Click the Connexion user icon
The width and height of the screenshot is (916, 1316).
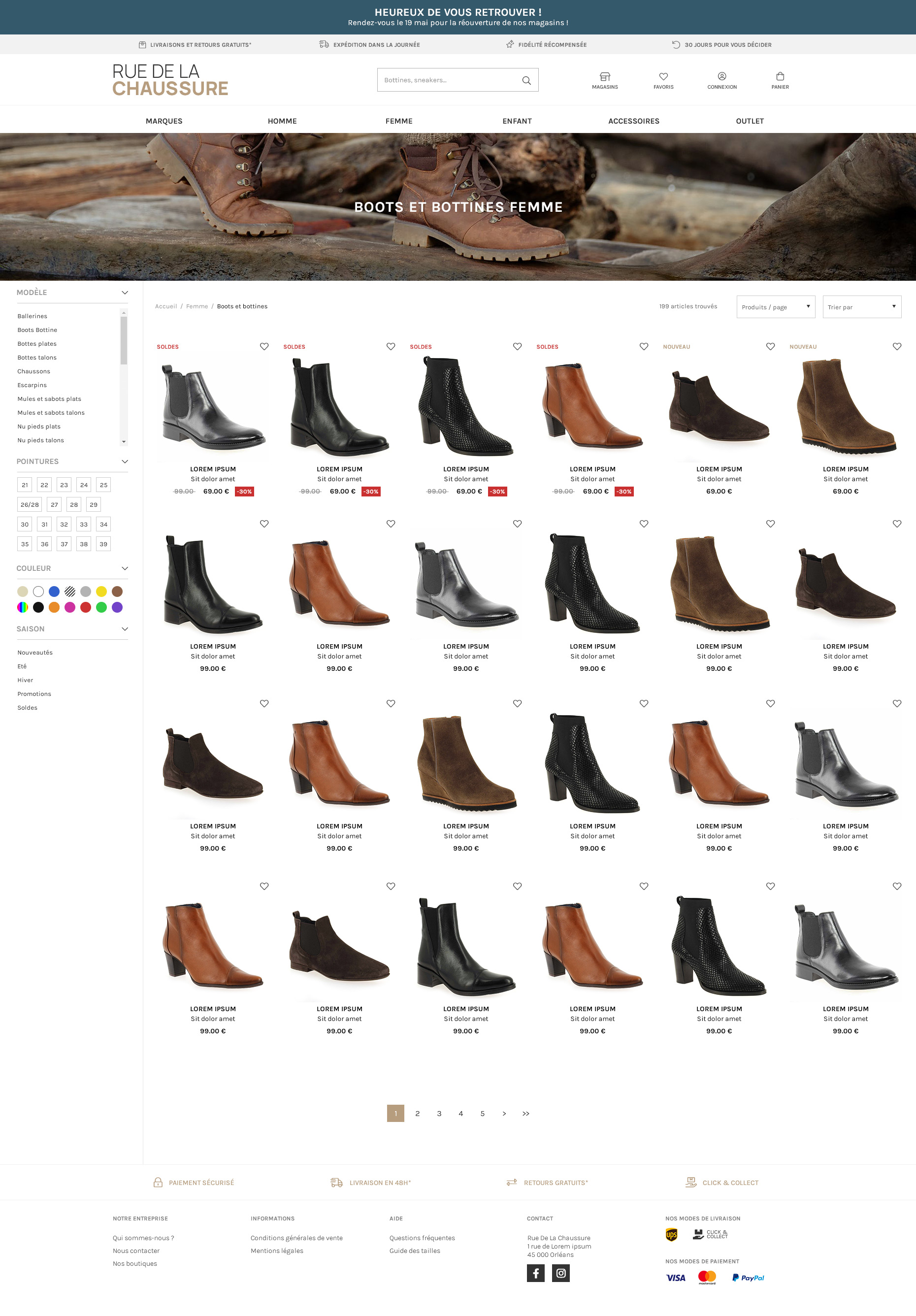[x=721, y=77]
